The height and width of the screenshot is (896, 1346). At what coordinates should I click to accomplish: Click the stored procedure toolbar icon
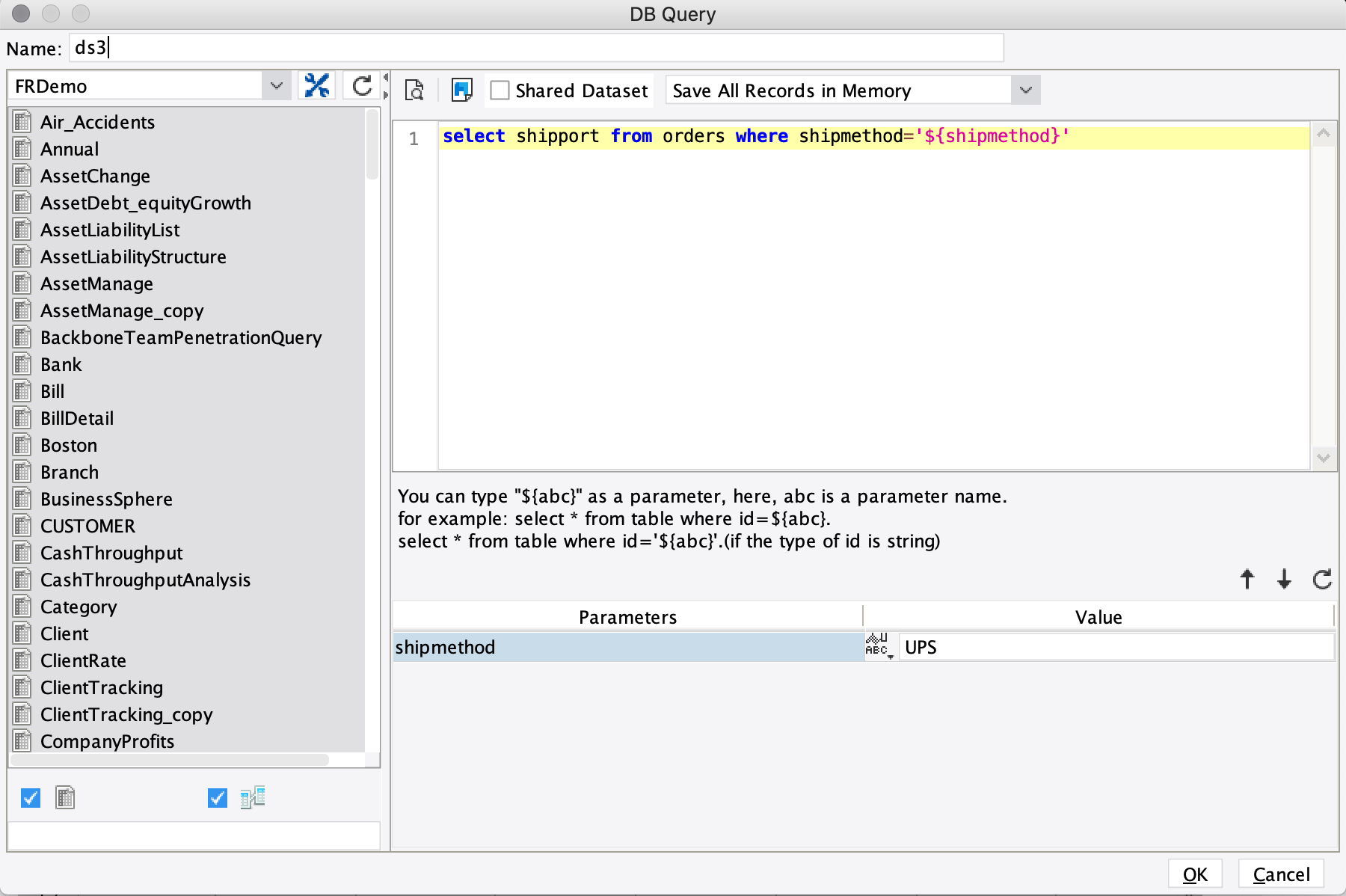pos(462,90)
